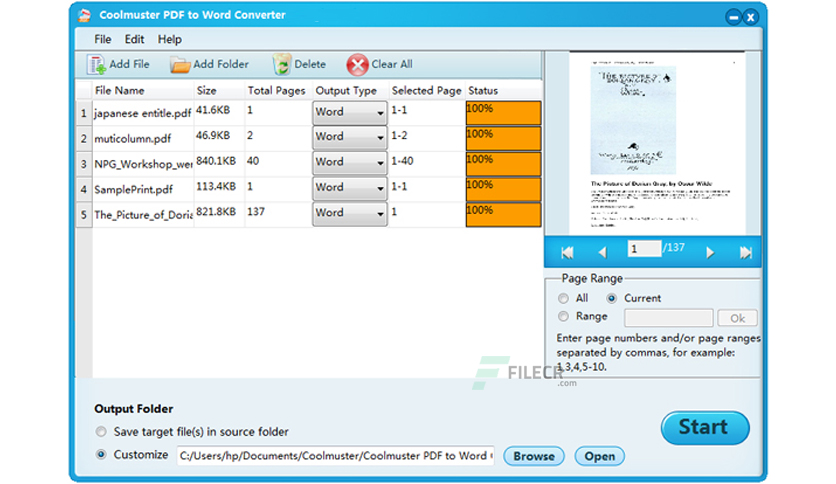Open Output Type dropdown for The_Picture_of_Doria row
This screenshot has height=484, width=836.
point(349,214)
